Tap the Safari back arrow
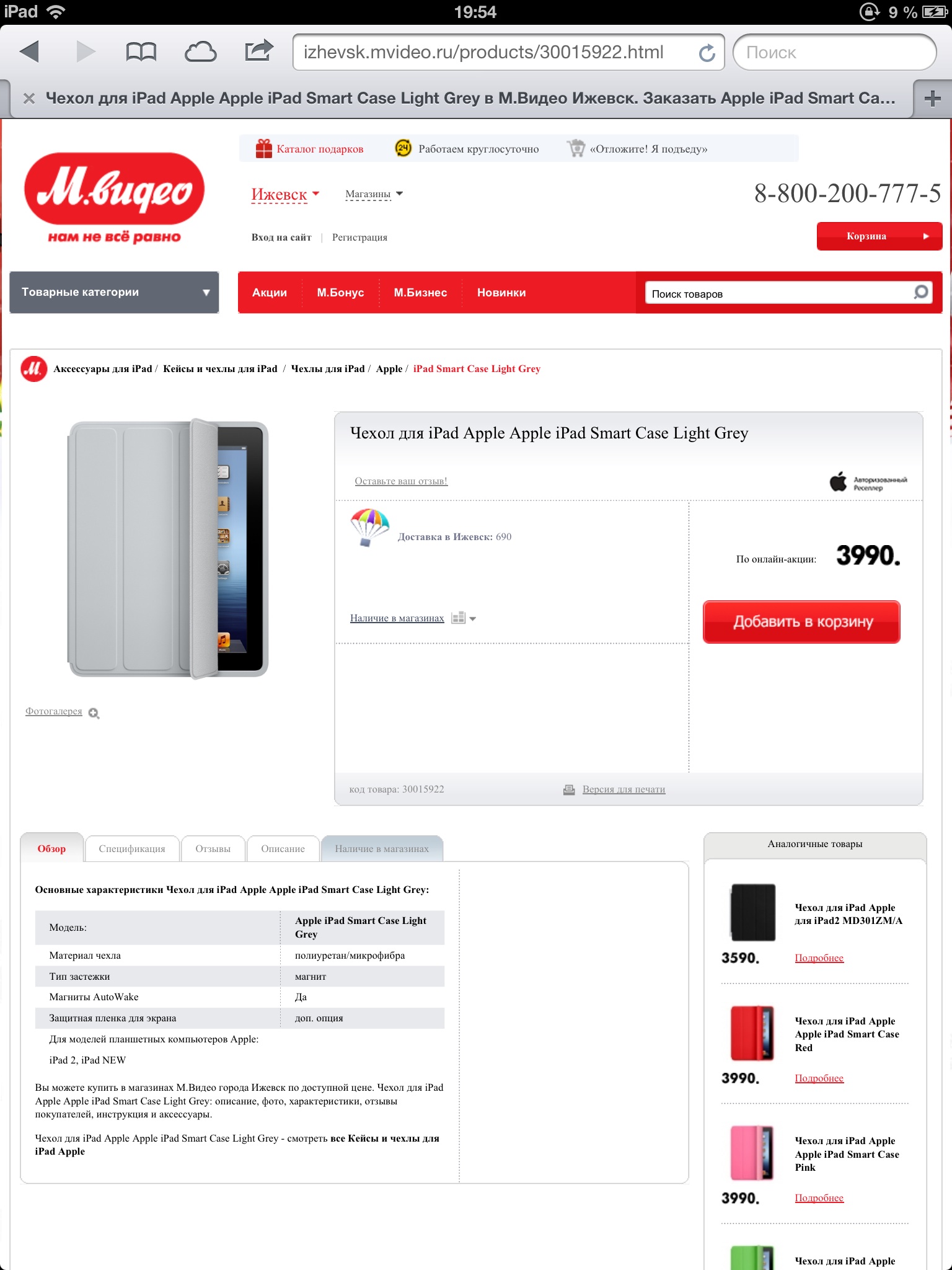This screenshot has height=1270, width=952. (30, 52)
